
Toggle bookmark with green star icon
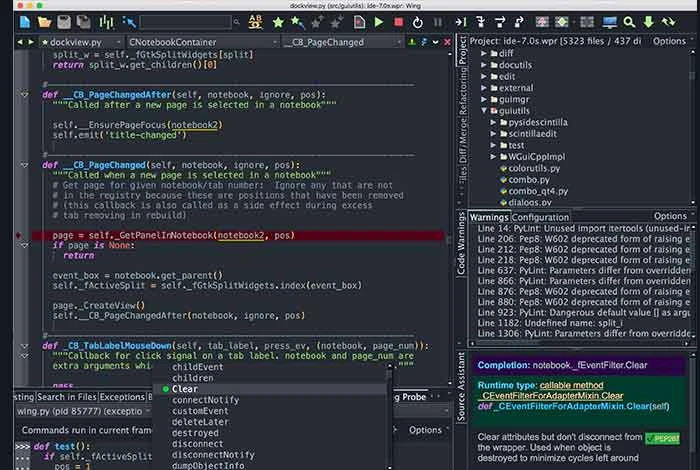(x=278, y=22)
